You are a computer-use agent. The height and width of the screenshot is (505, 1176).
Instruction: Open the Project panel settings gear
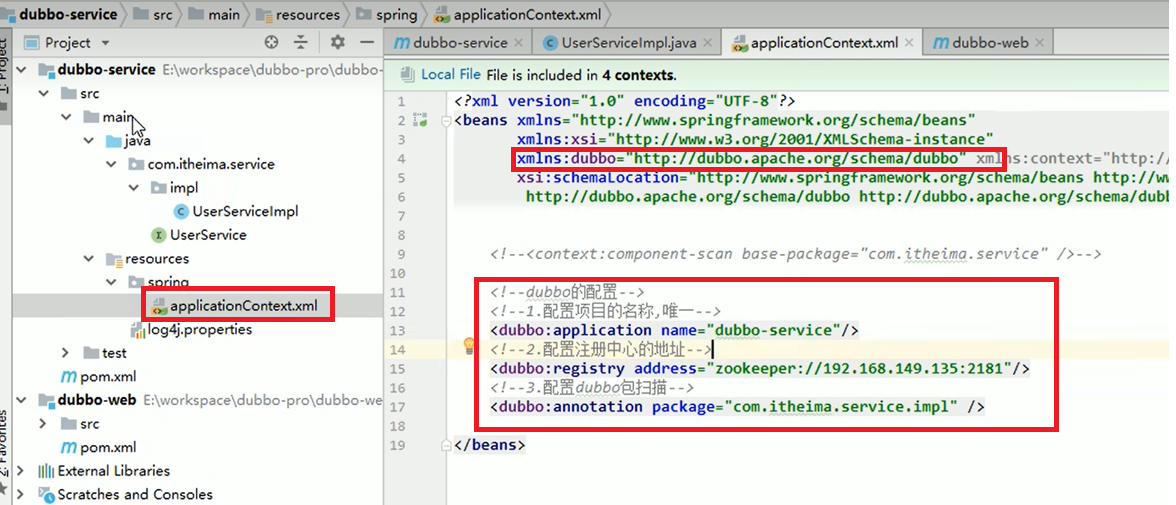click(x=338, y=43)
